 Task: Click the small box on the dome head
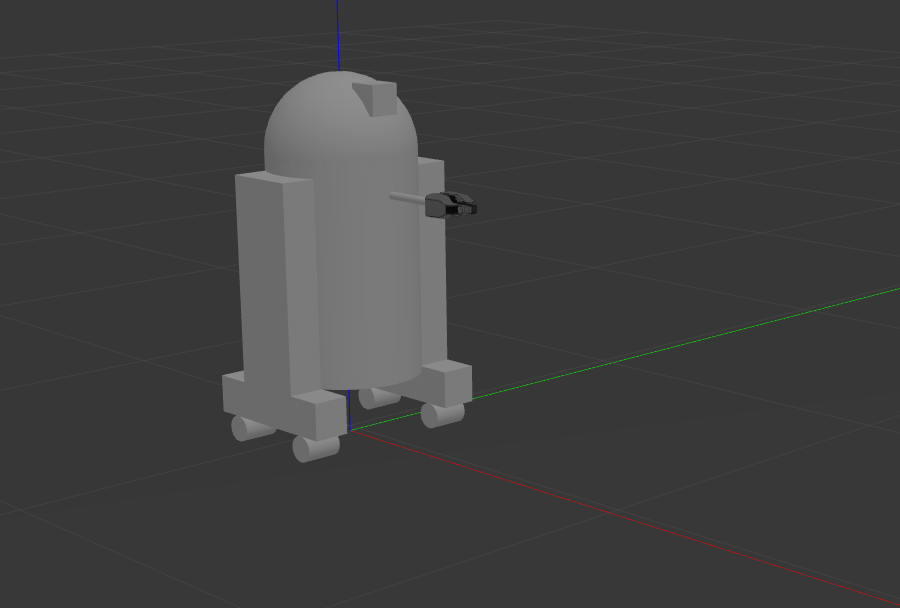pyautogui.click(x=375, y=99)
